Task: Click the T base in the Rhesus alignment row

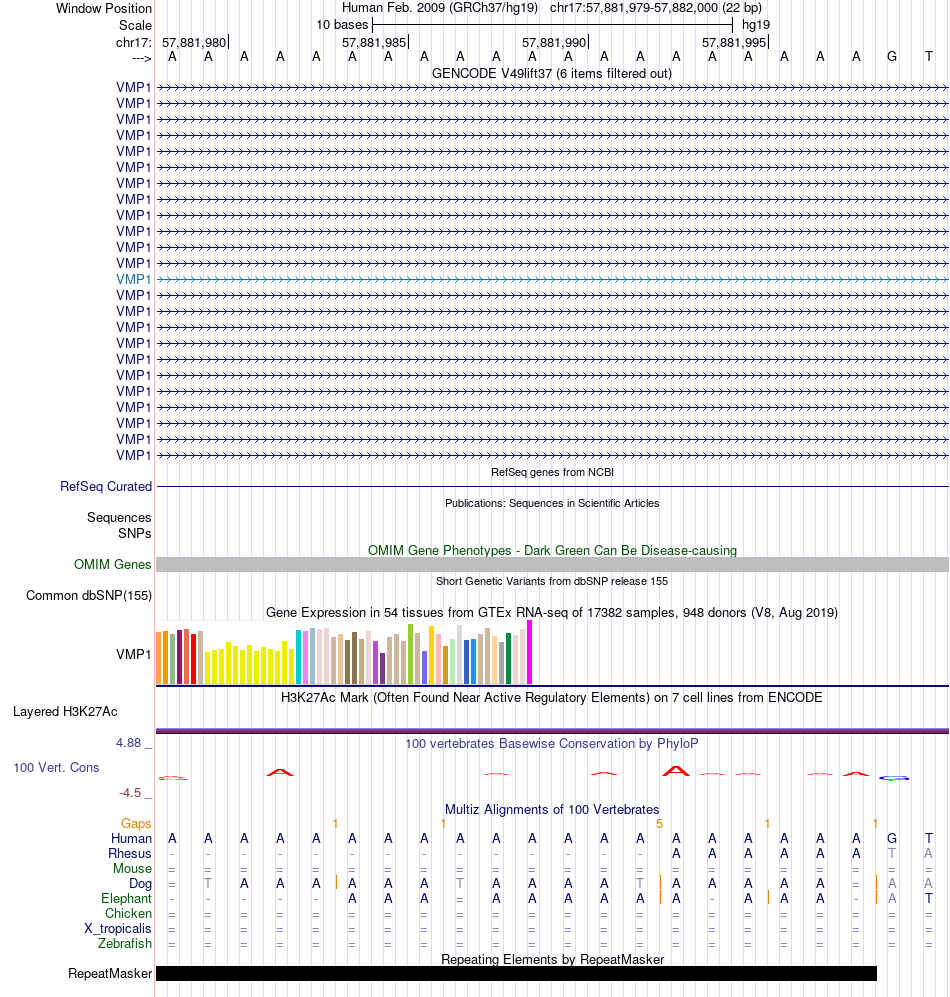Action: click(x=891, y=854)
